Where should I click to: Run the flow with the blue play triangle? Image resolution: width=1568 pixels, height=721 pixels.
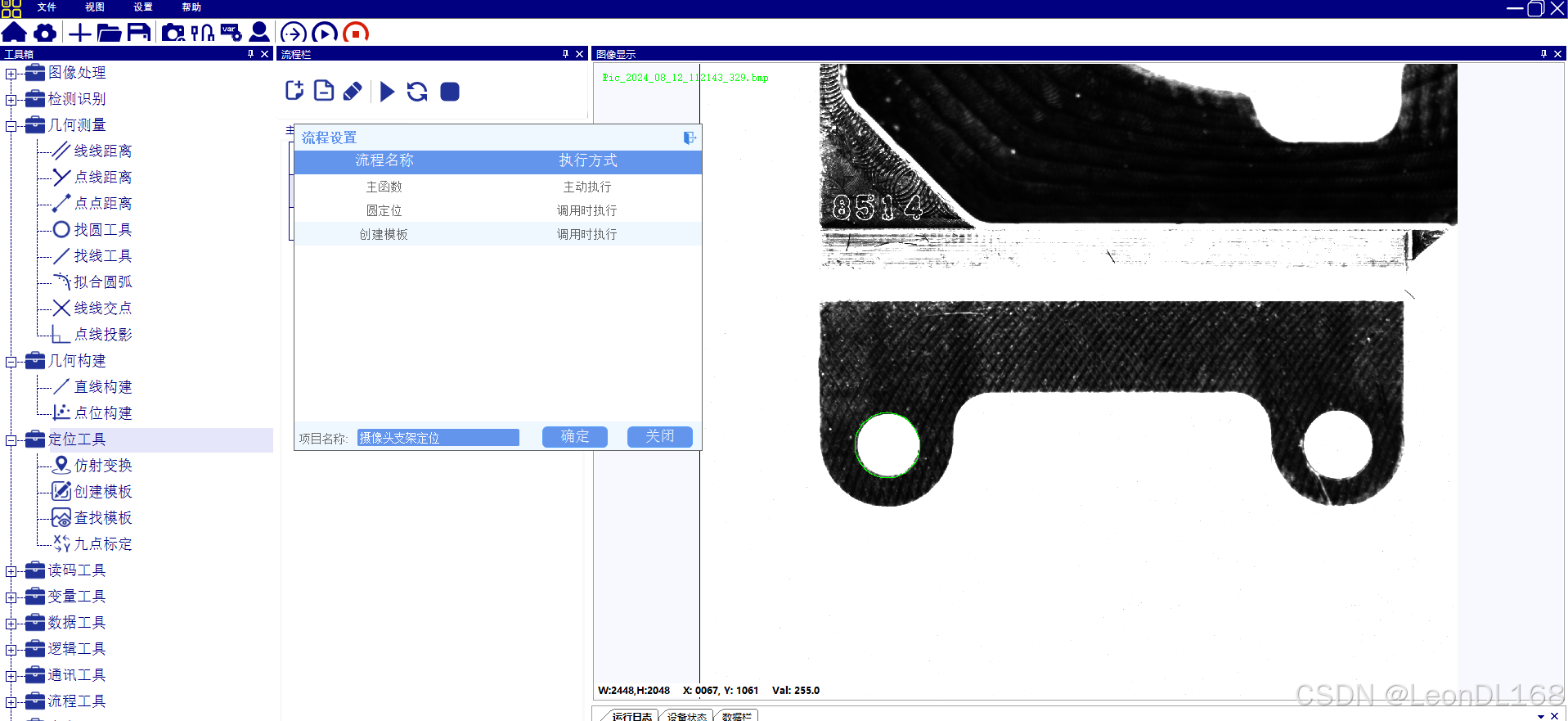pyautogui.click(x=388, y=91)
